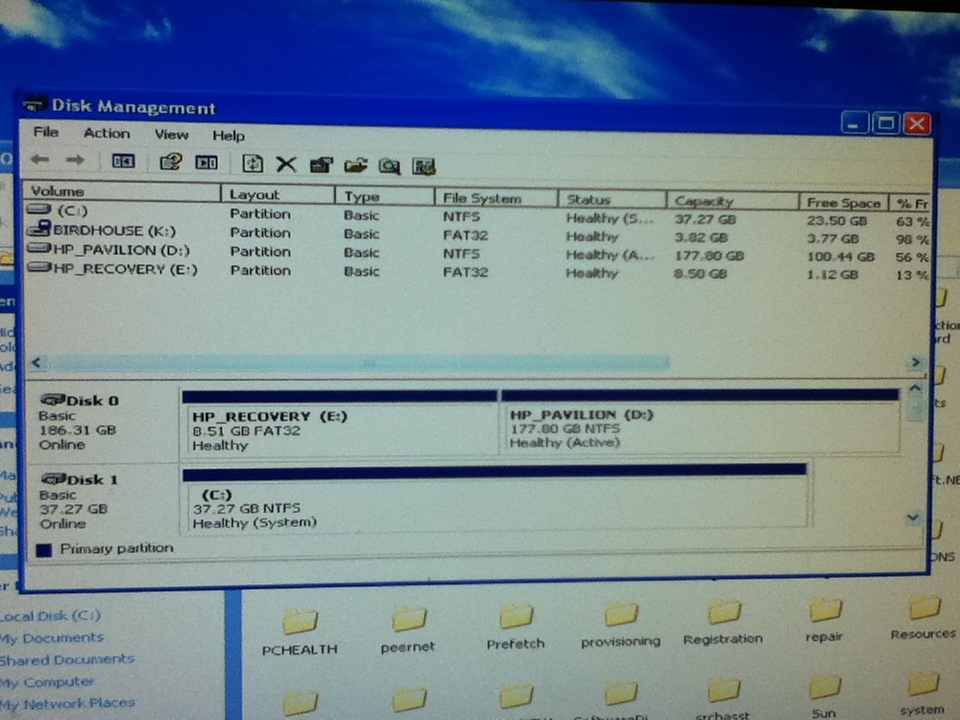Open the View menu

click(x=171, y=135)
